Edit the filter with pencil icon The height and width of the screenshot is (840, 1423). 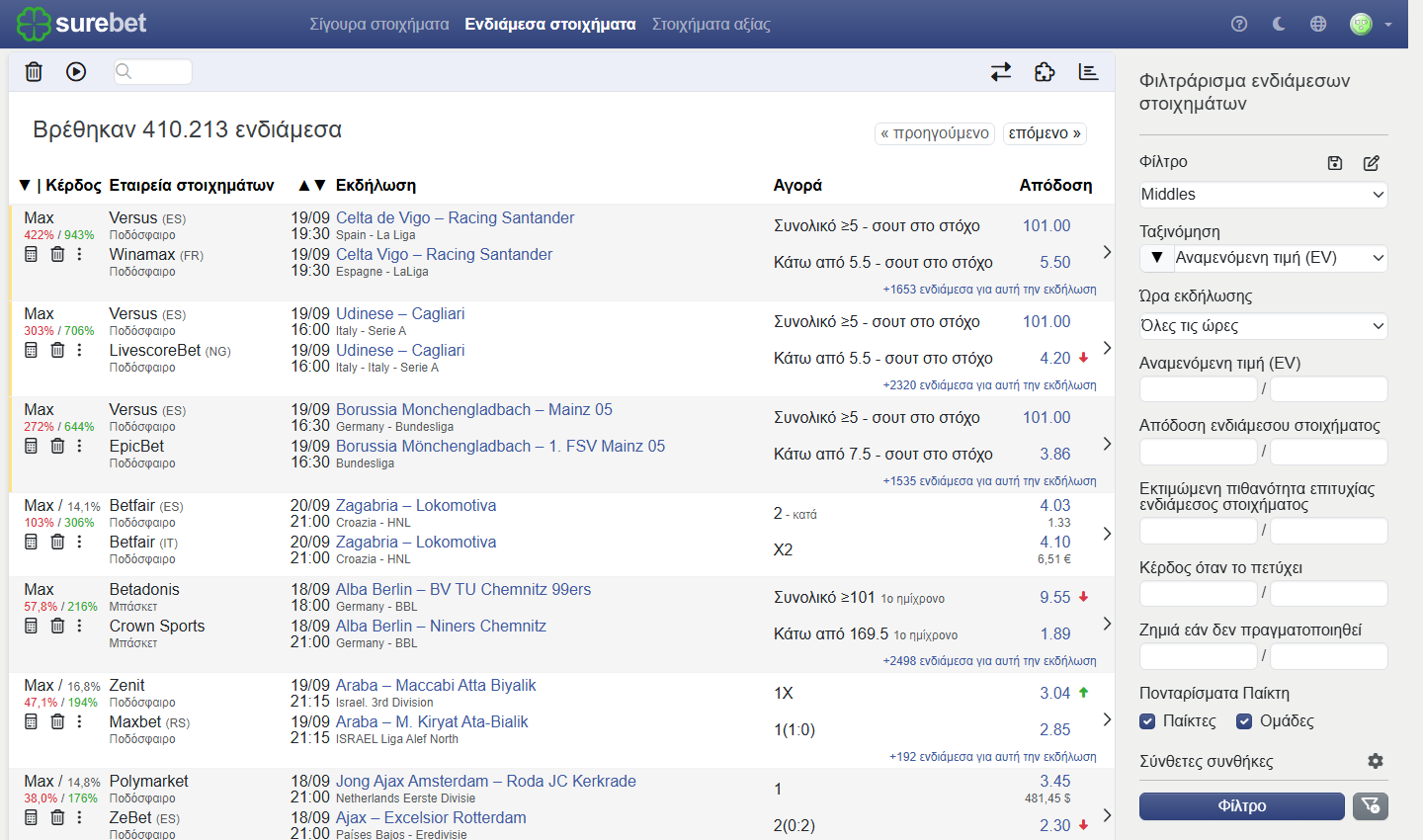click(x=1372, y=163)
